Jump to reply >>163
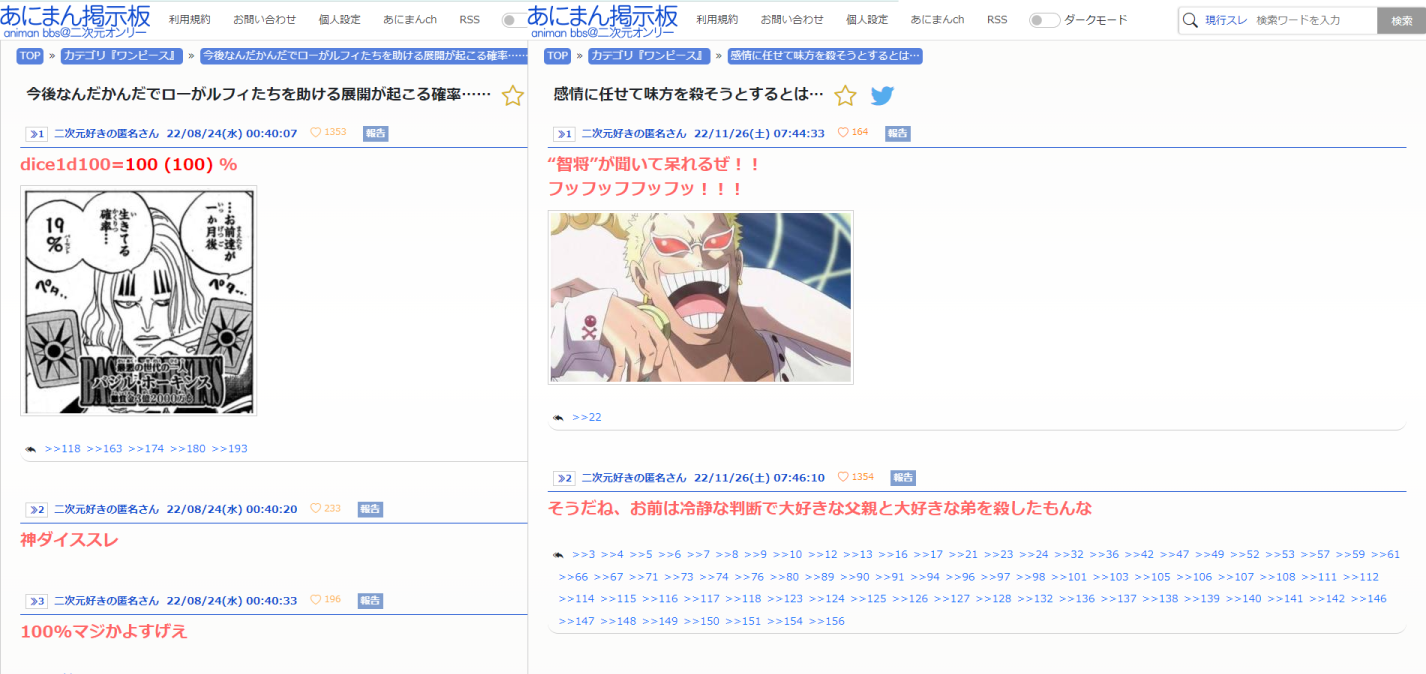Image resolution: width=1426 pixels, height=674 pixels. [104, 449]
